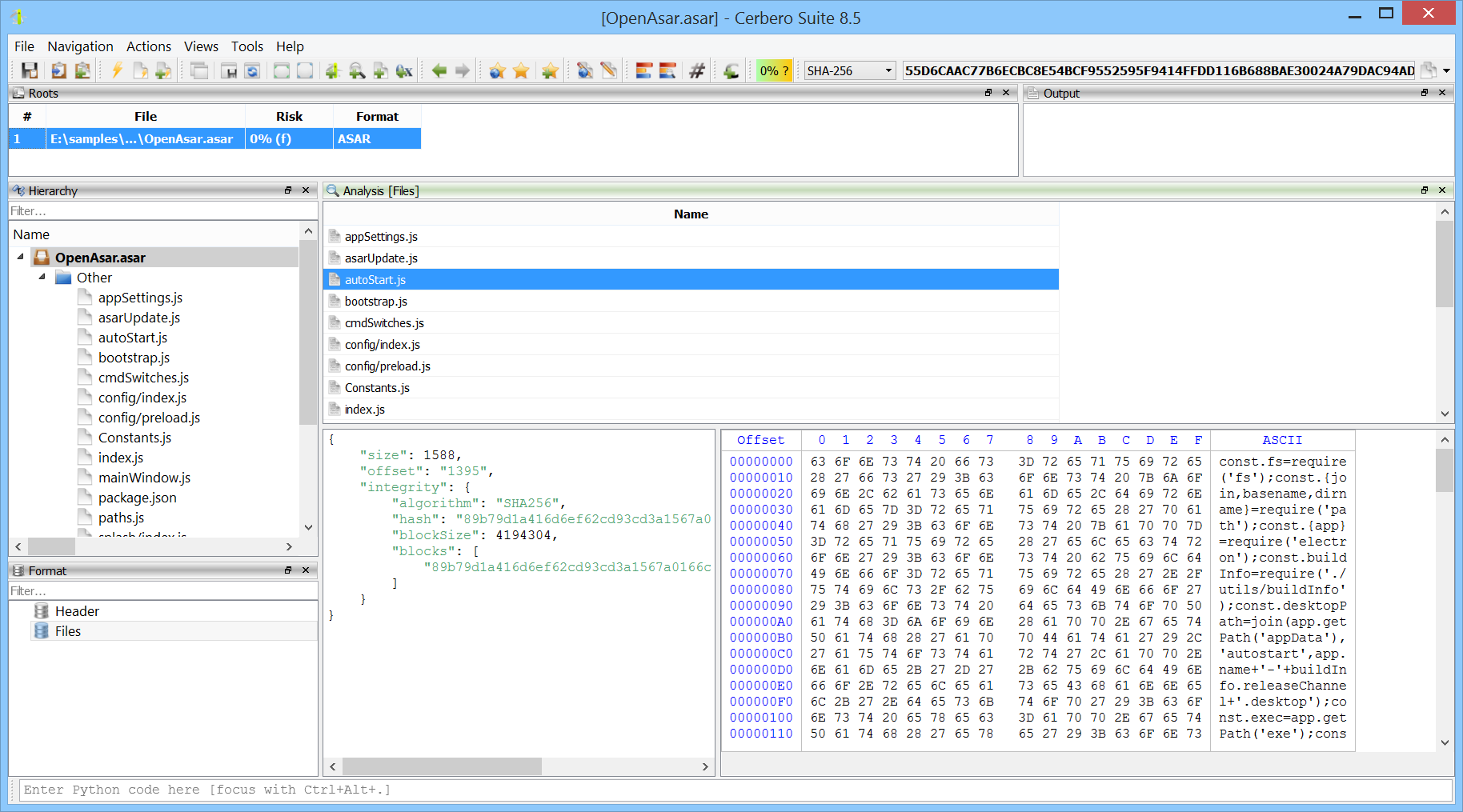This screenshot has height=812, width=1463.
Task: Open the Navigation menu
Action: 80,46
